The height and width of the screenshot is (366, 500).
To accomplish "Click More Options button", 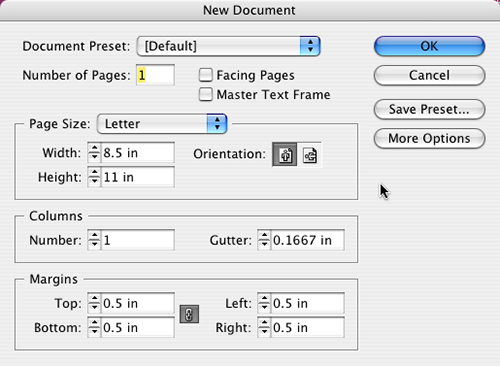I will point(429,138).
